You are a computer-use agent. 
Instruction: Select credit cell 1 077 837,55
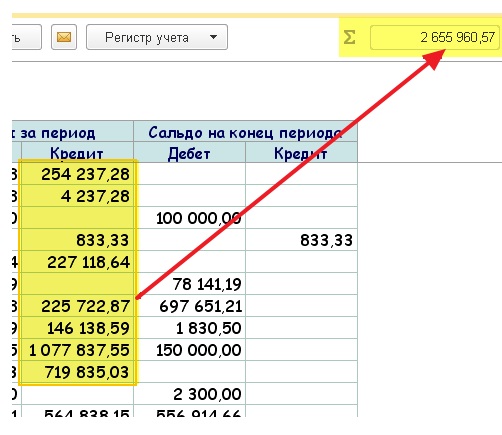pyautogui.click(x=78, y=350)
